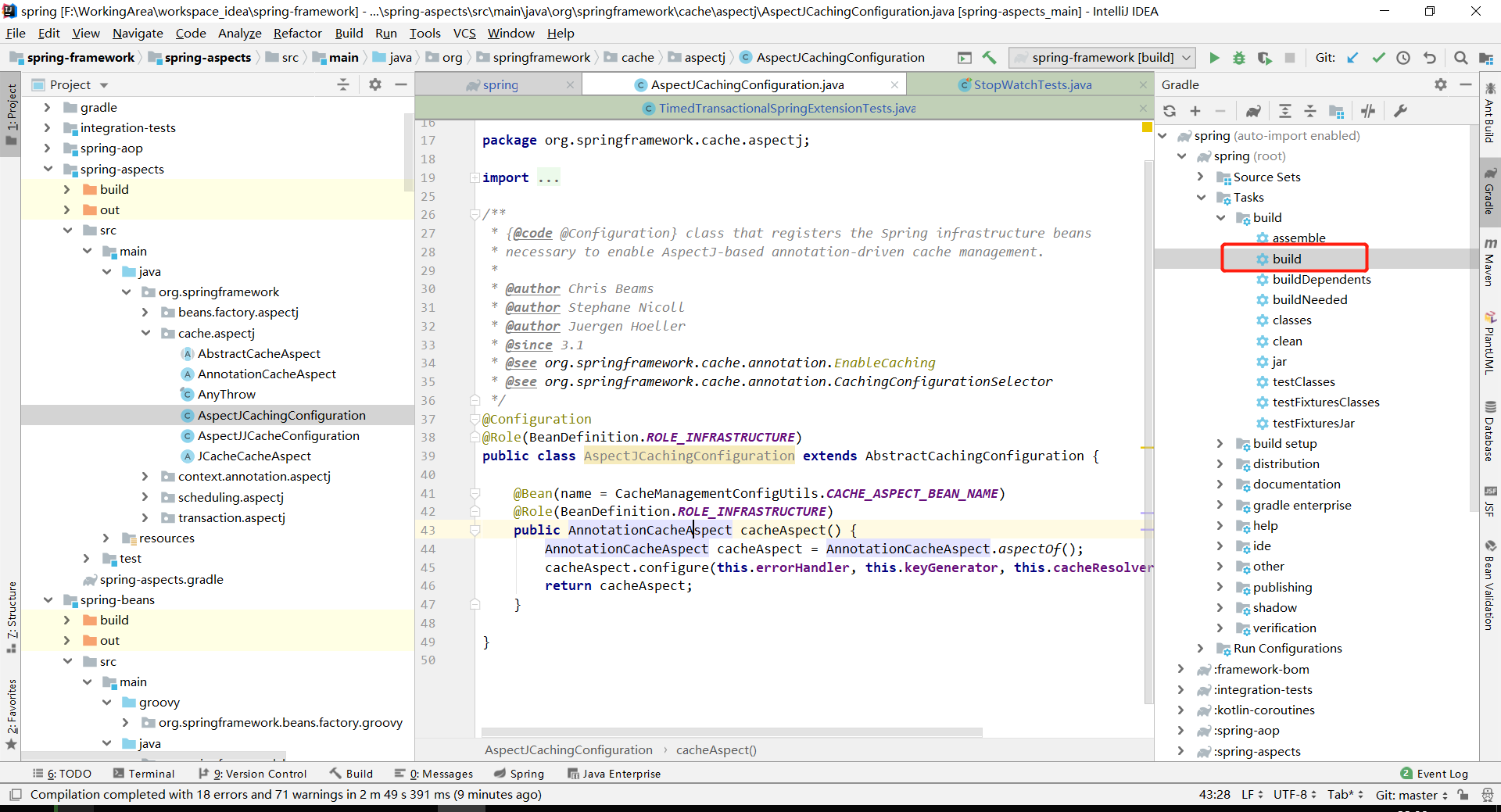Screen dimensions: 1501x812
Task: Collapse all nodes in Gradle panel
Action: [x=1310, y=111]
